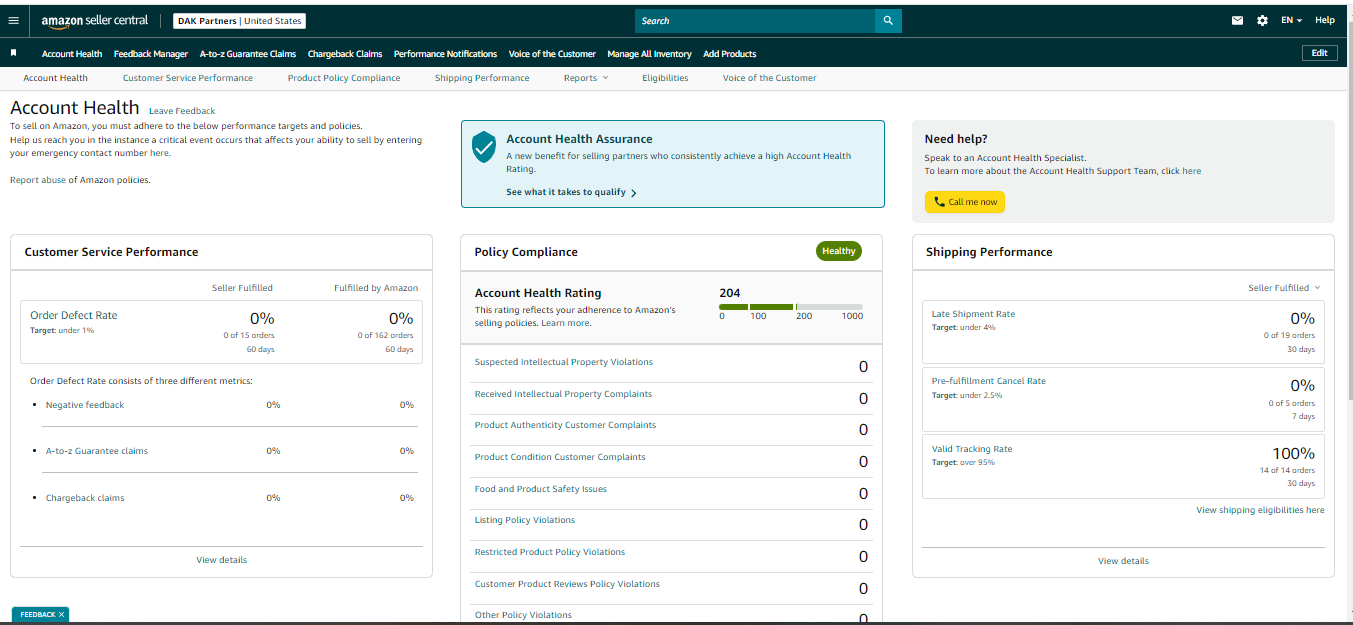1353x625 pixels.
Task: Click the Edit button
Action: pos(1320,53)
